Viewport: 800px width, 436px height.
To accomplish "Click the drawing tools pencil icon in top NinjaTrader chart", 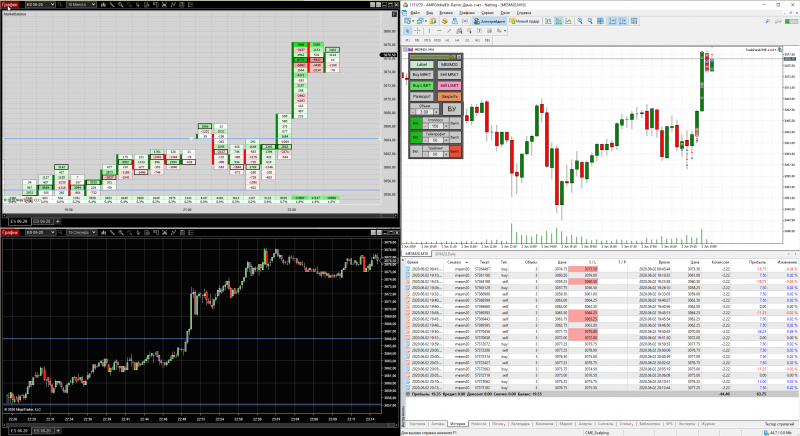I will (112, 5).
